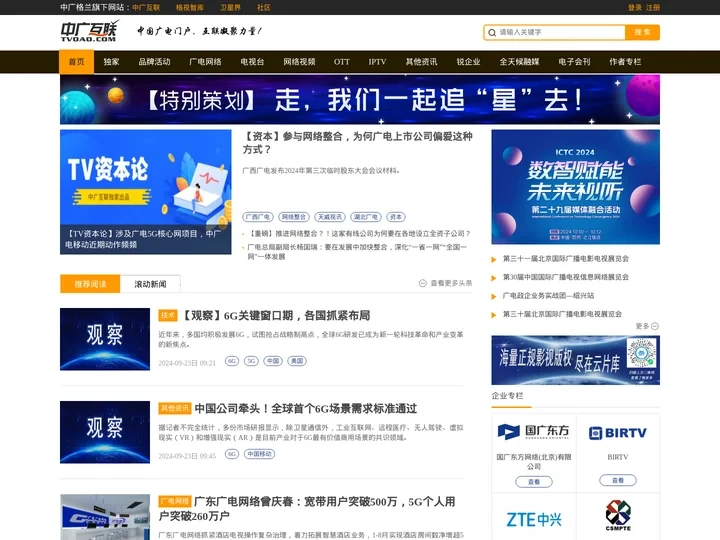This screenshot has width=720, height=540.
Task: Click the 广西广电 tag
Action: click(x=258, y=217)
